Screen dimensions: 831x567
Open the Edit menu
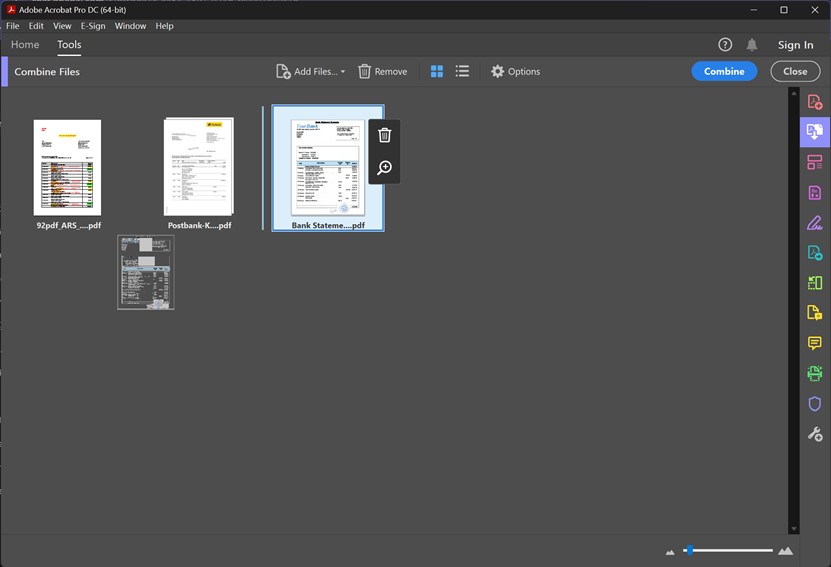(36, 26)
